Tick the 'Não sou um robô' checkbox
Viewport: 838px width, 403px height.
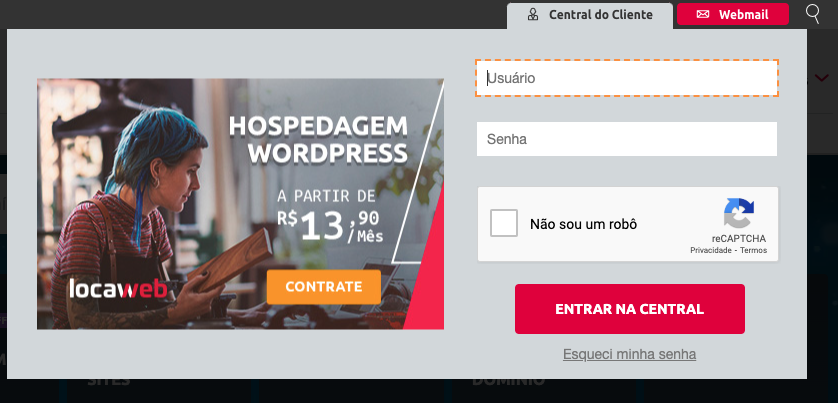pos(504,223)
